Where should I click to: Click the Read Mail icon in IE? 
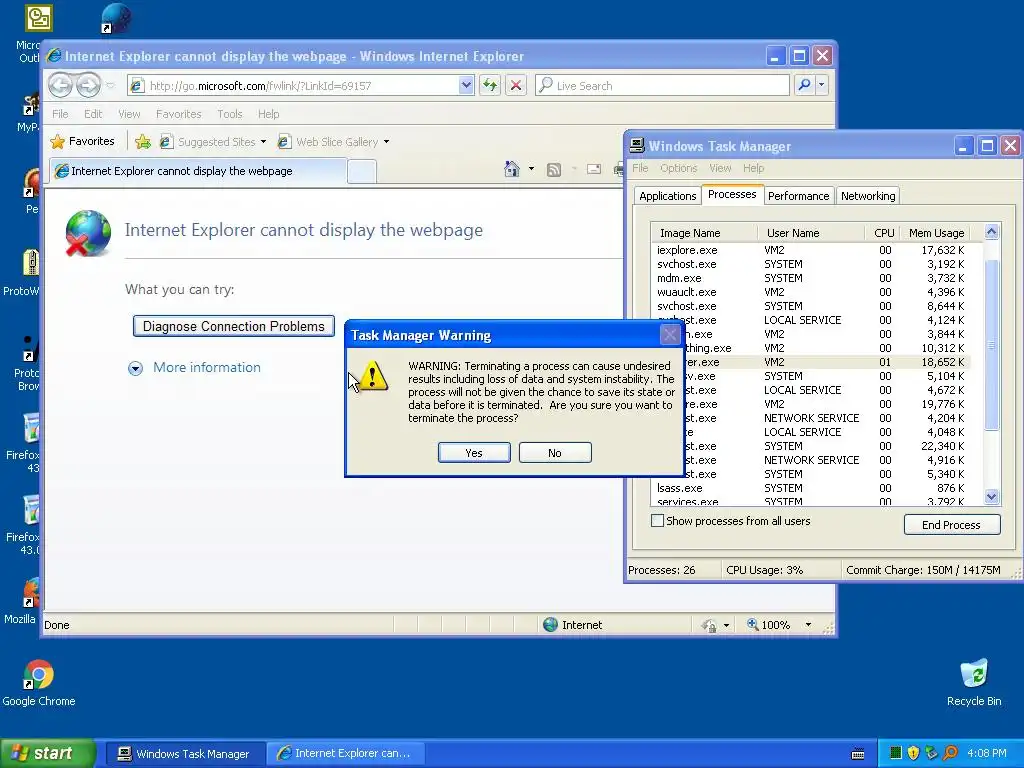tap(594, 170)
